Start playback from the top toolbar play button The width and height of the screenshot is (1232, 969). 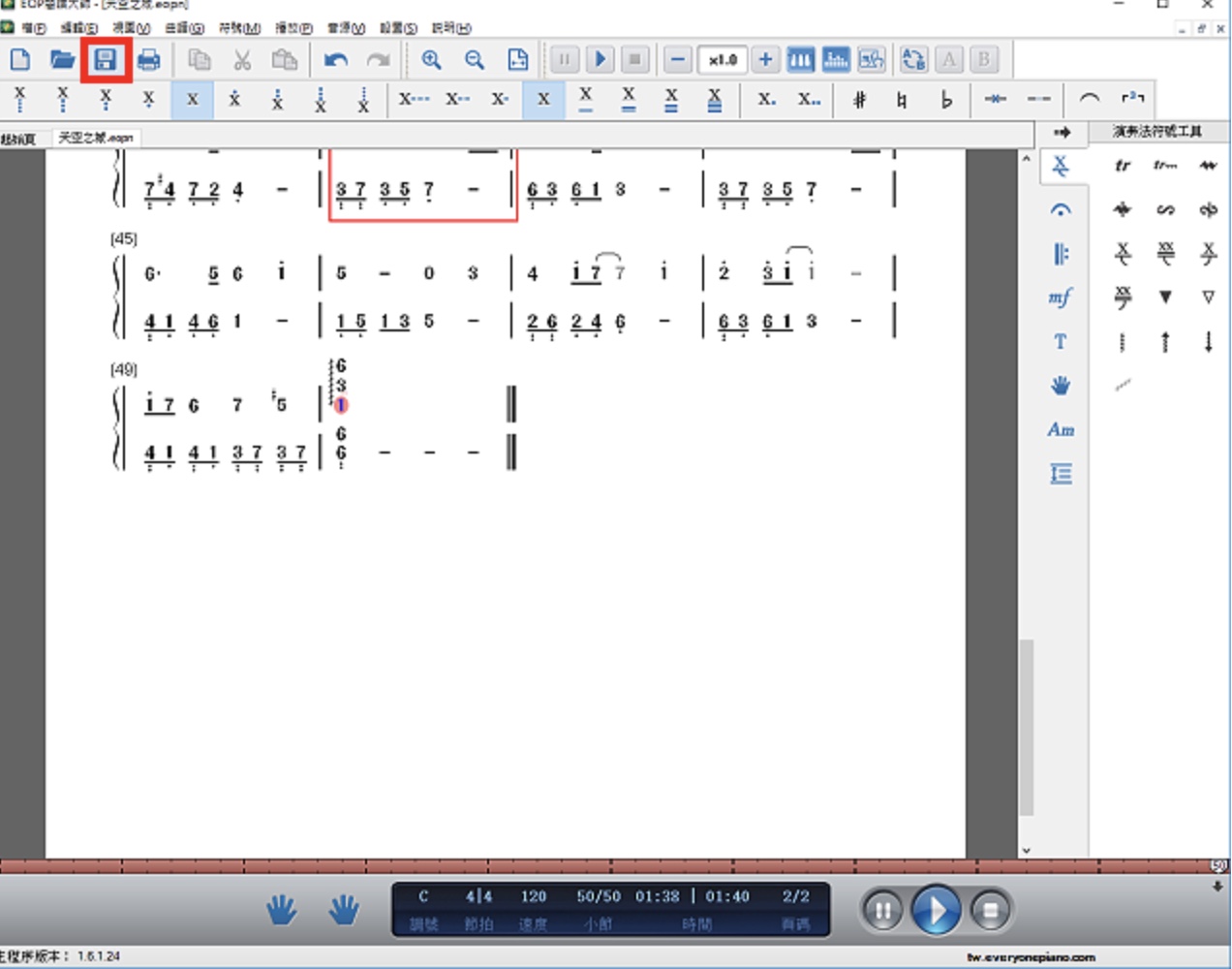click(600, 60)
